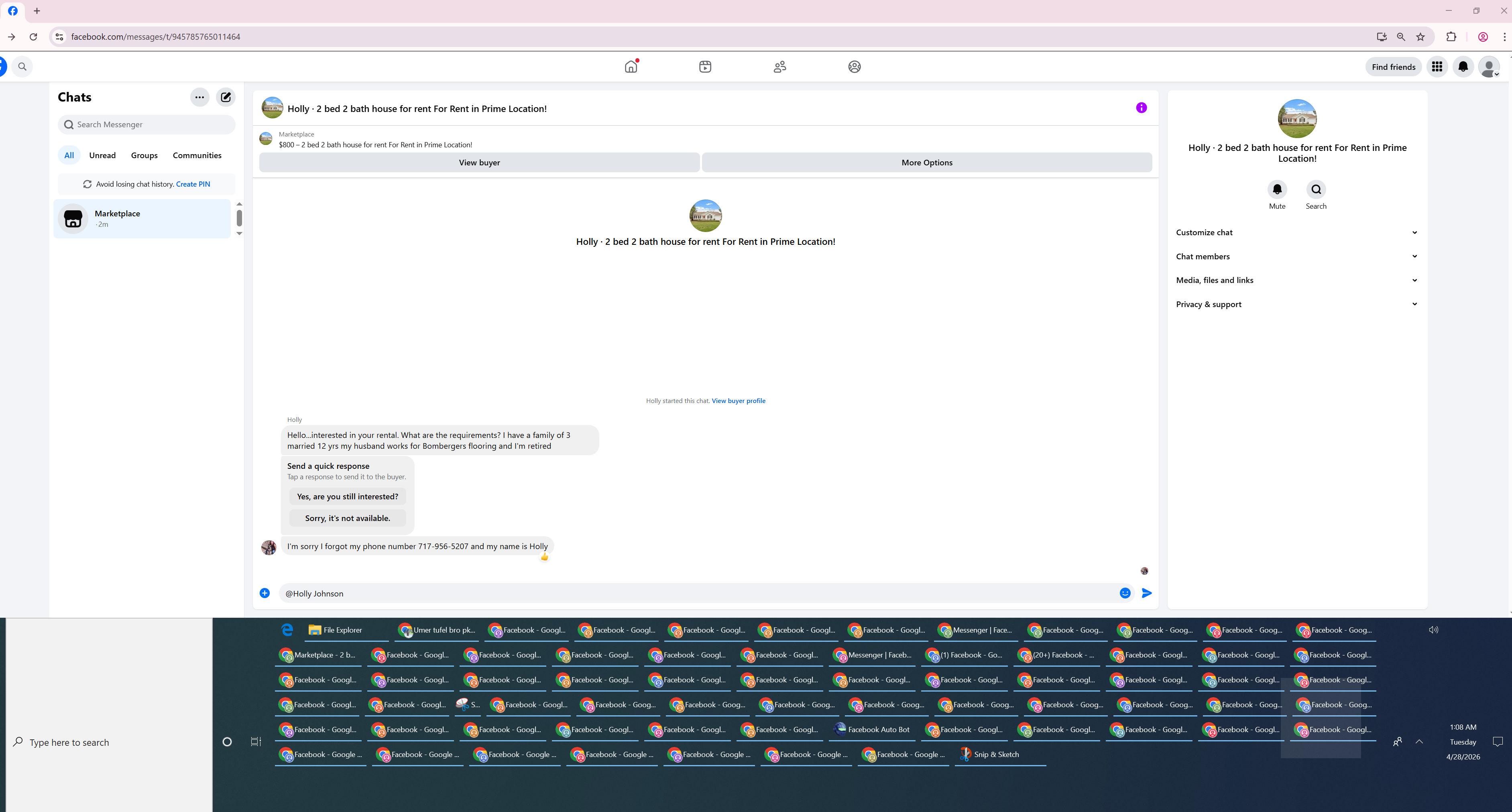Switch to the Groups chats tab
The image size is (1512, 812).
click(x=144, y=156)
